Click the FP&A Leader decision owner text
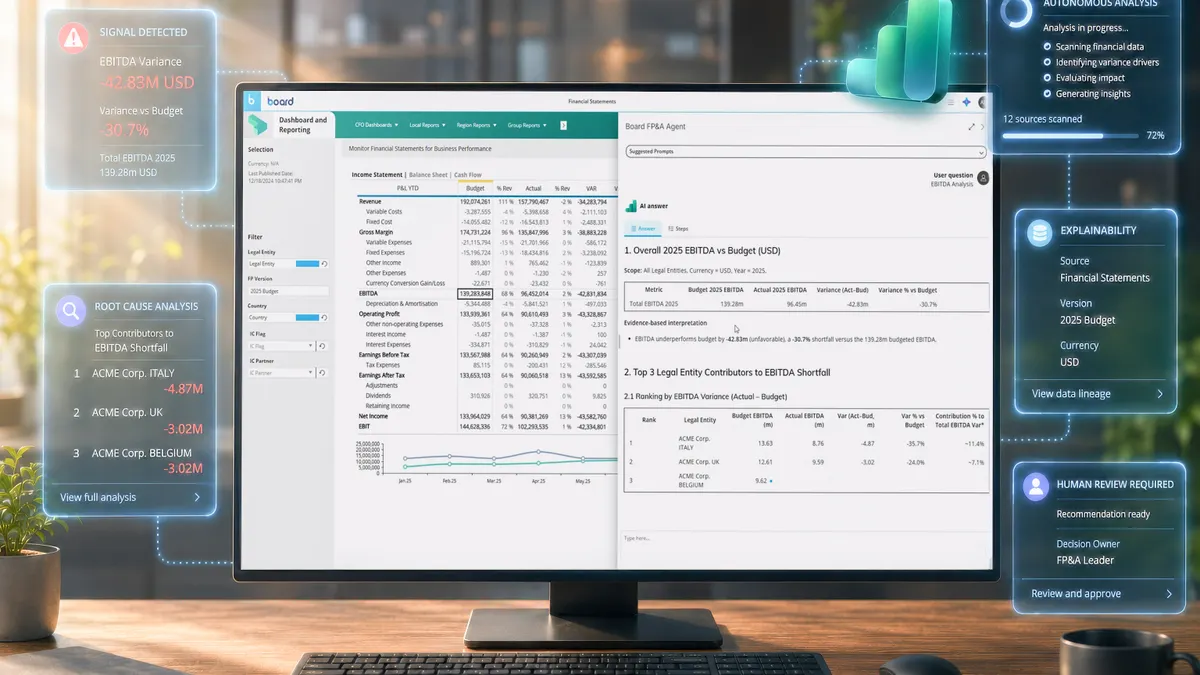 (x=1085, y=560)
